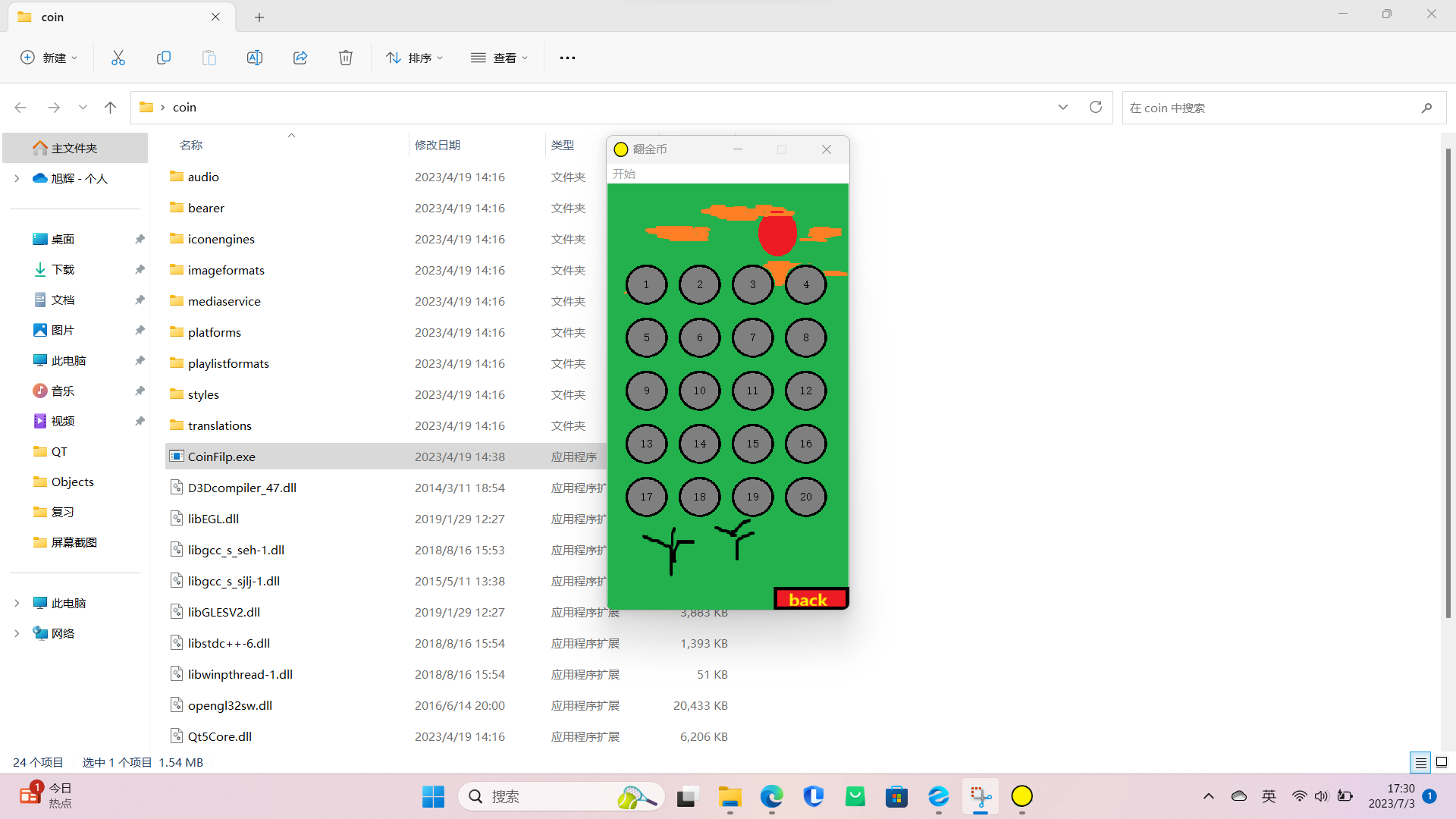Switch to large icons view layout
1456x819 pixels.
[x=1442, y=762]
